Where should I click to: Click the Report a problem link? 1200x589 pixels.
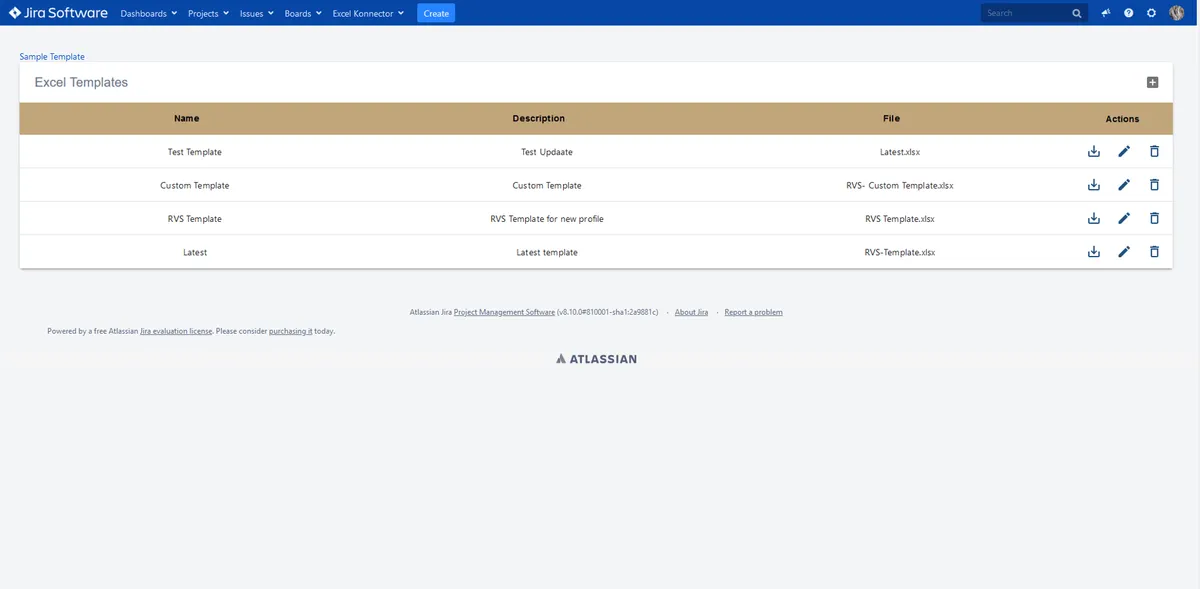tap(754, 312)
